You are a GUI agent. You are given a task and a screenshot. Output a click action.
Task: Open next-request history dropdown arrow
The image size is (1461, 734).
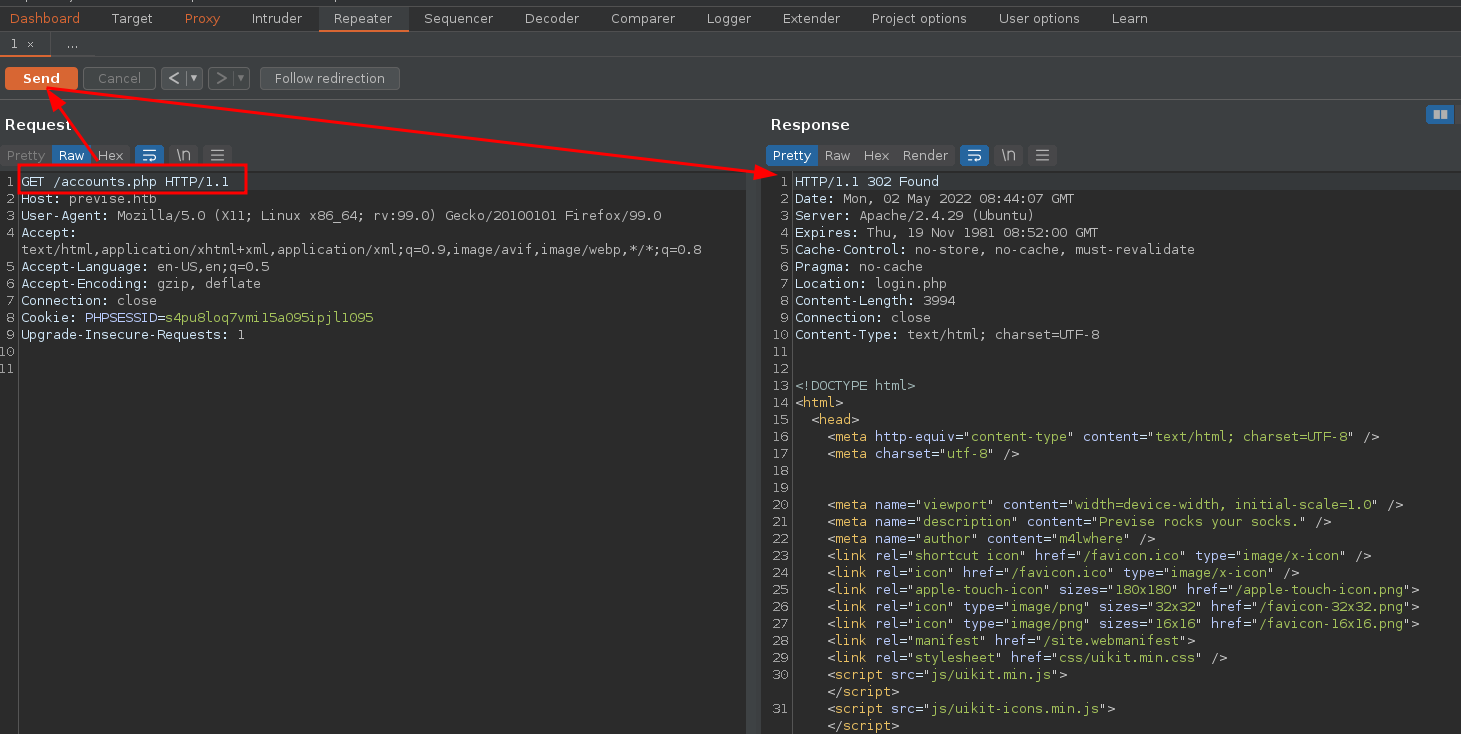(242, 78)
